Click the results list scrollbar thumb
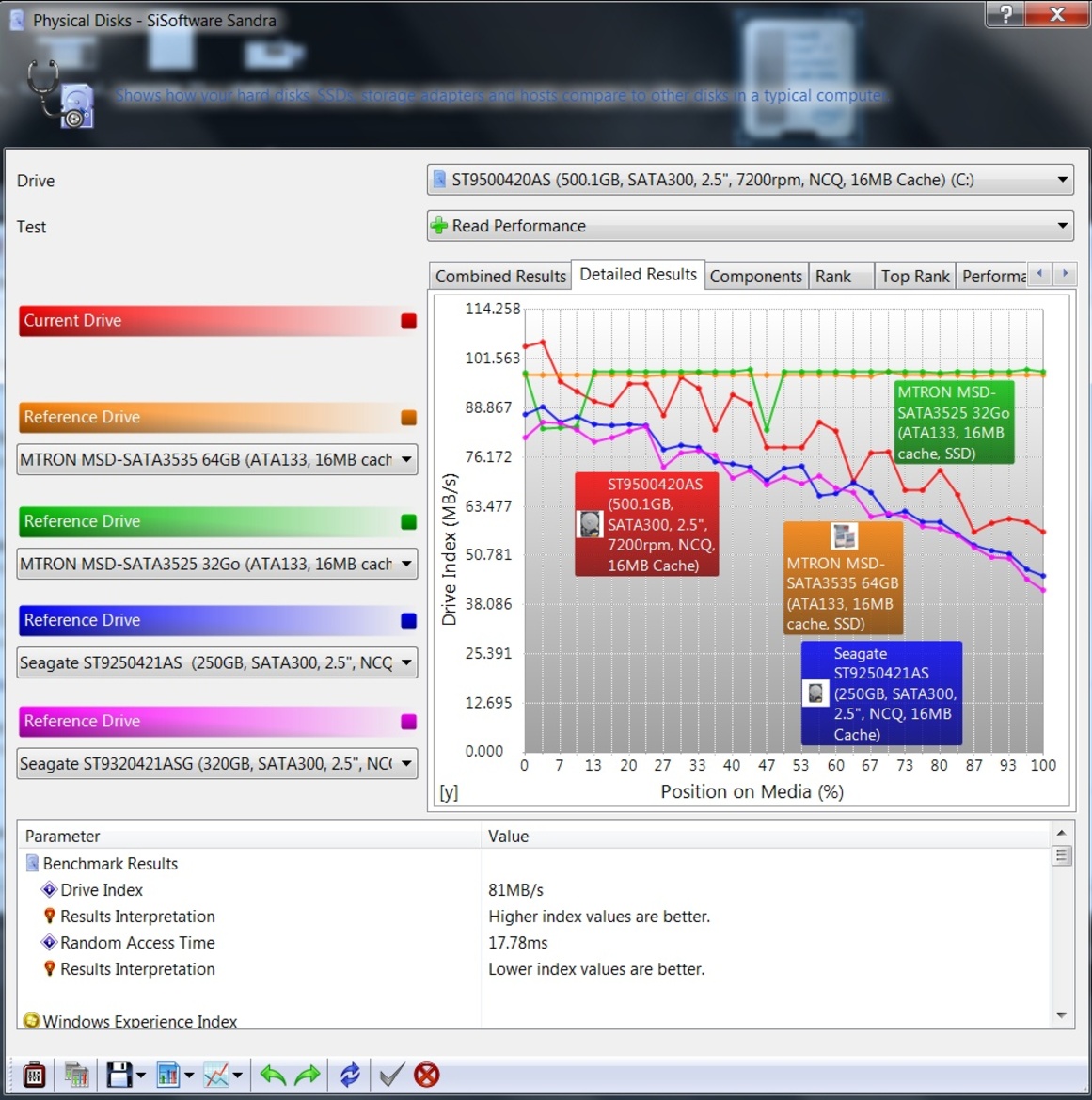 (x=1062, y=855)
